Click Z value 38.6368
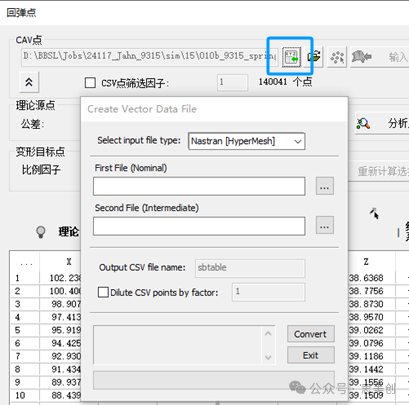409x405 pixels. (366, 278)
